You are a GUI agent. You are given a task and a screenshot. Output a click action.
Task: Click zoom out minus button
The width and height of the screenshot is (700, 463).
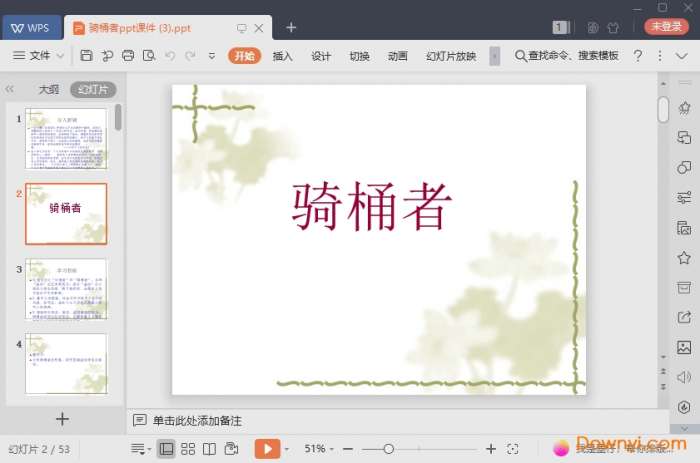click(348, 449)
